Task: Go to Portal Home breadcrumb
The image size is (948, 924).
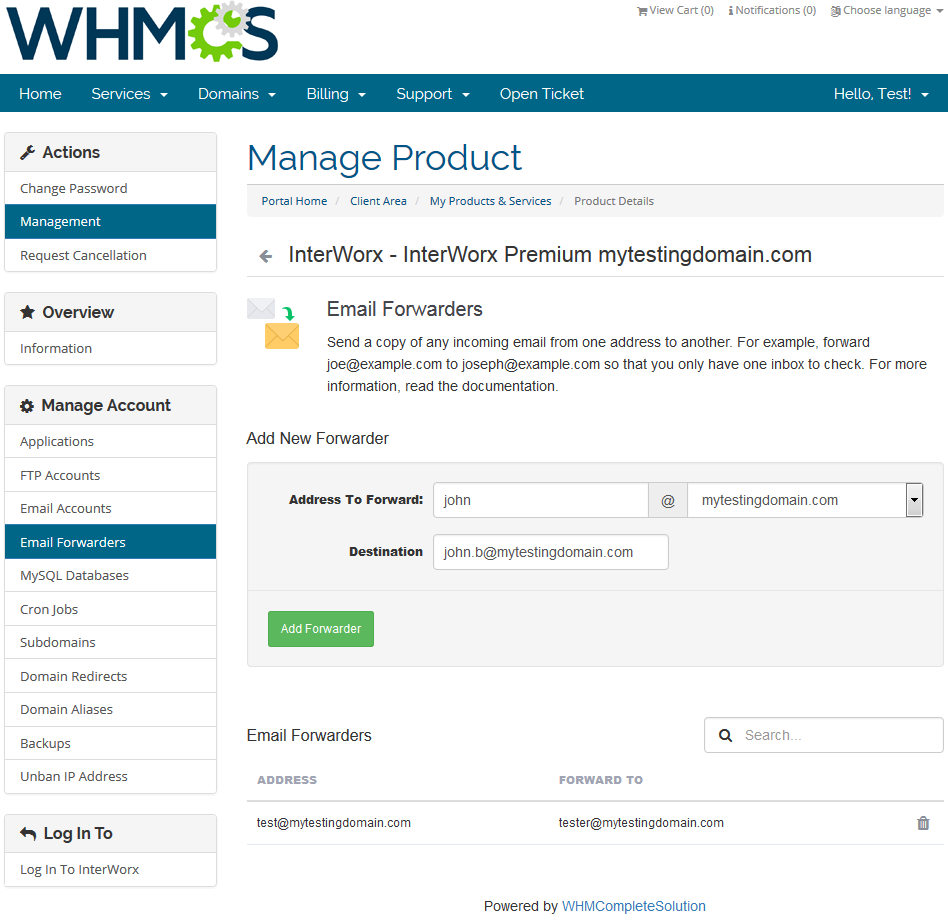Action: click(x=294, y=201)
